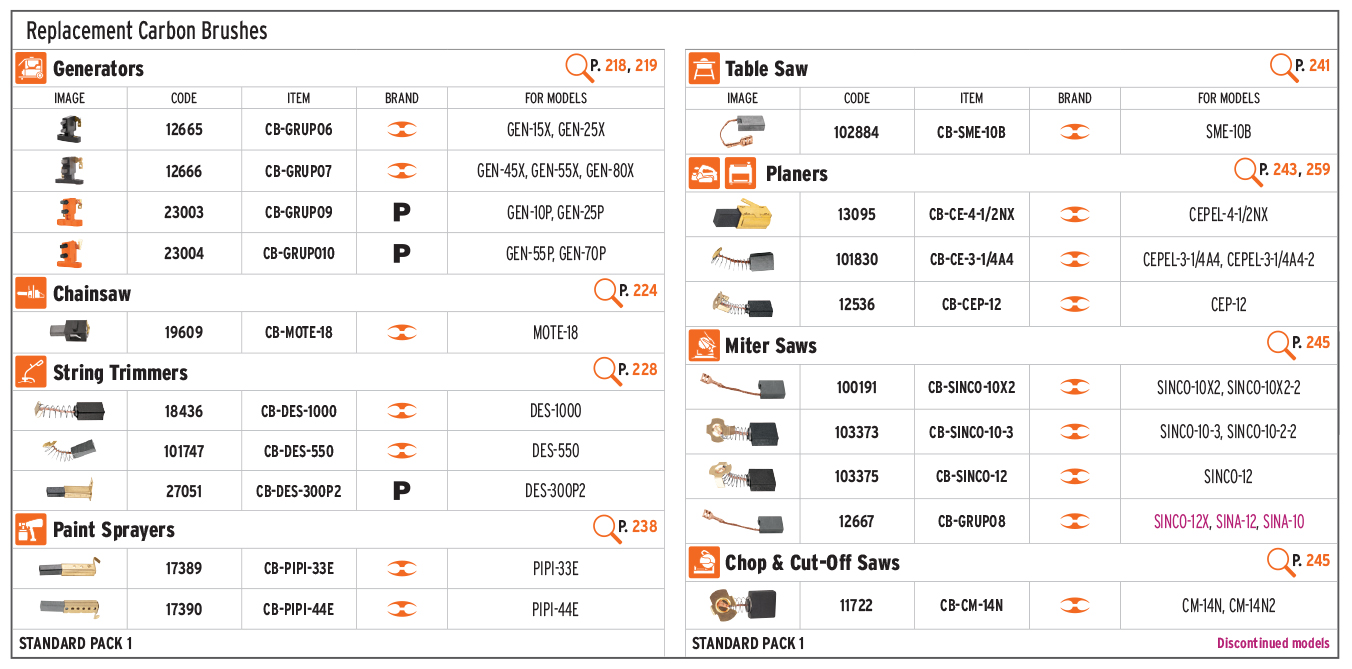The width and height of the screenshot is (1352, 669).
Task: Click the Chop & Cut-Off Saws icon
Action: [704, 563]
